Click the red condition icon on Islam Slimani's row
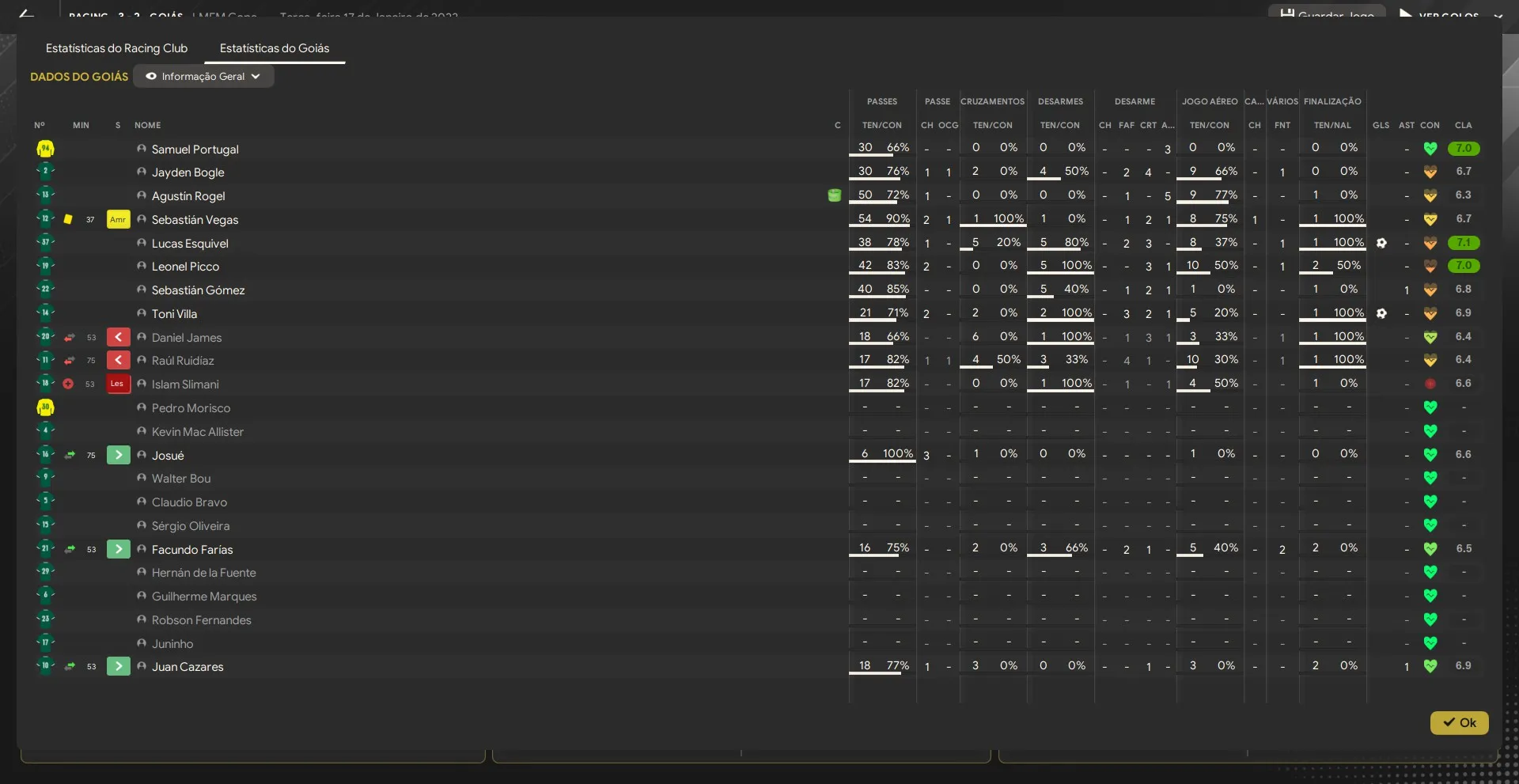This screenshot has width=1519, height=784. click(1430, 384)
